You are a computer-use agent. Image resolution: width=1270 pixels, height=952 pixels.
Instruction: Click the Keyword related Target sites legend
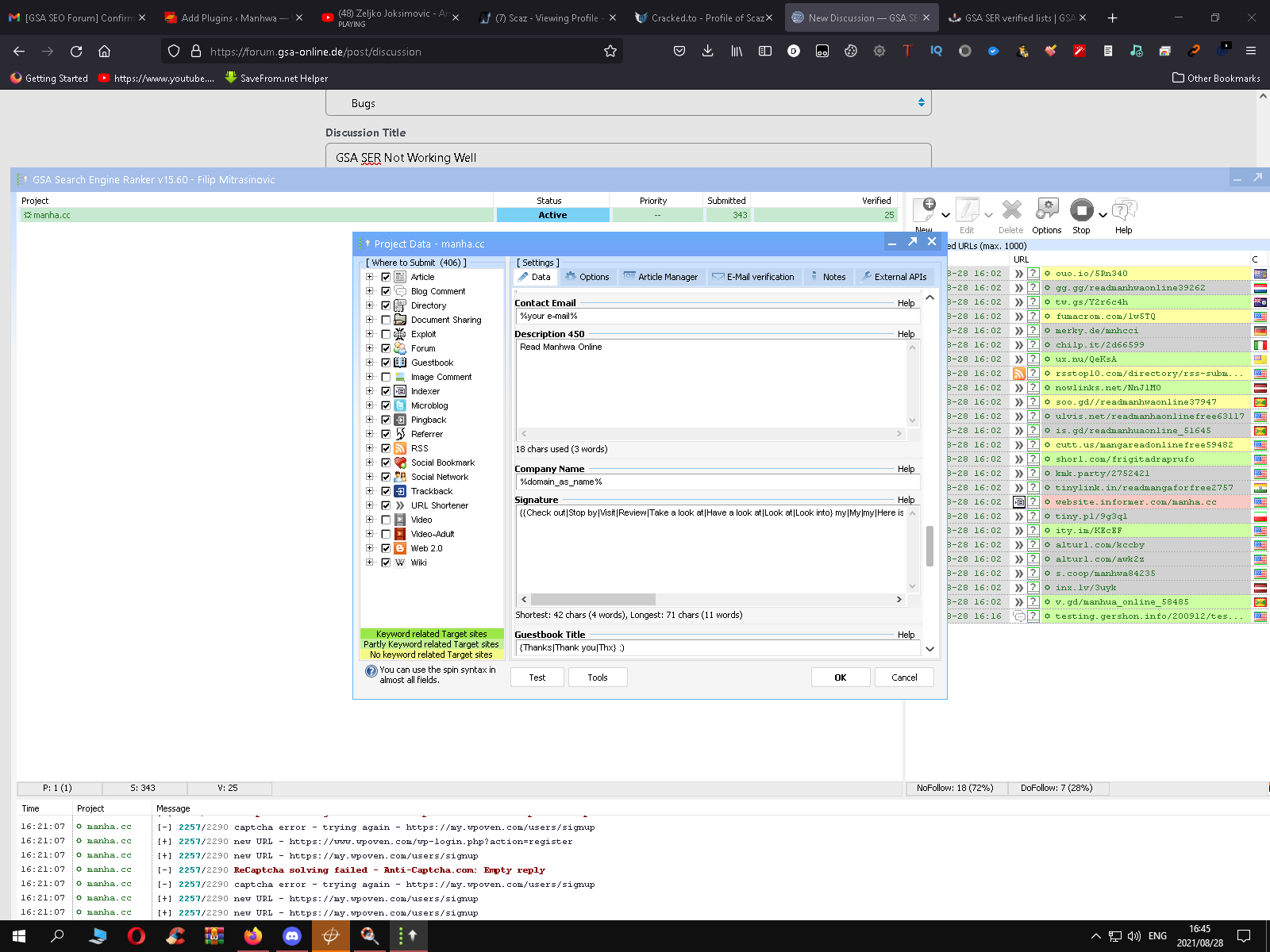point(432,634)
